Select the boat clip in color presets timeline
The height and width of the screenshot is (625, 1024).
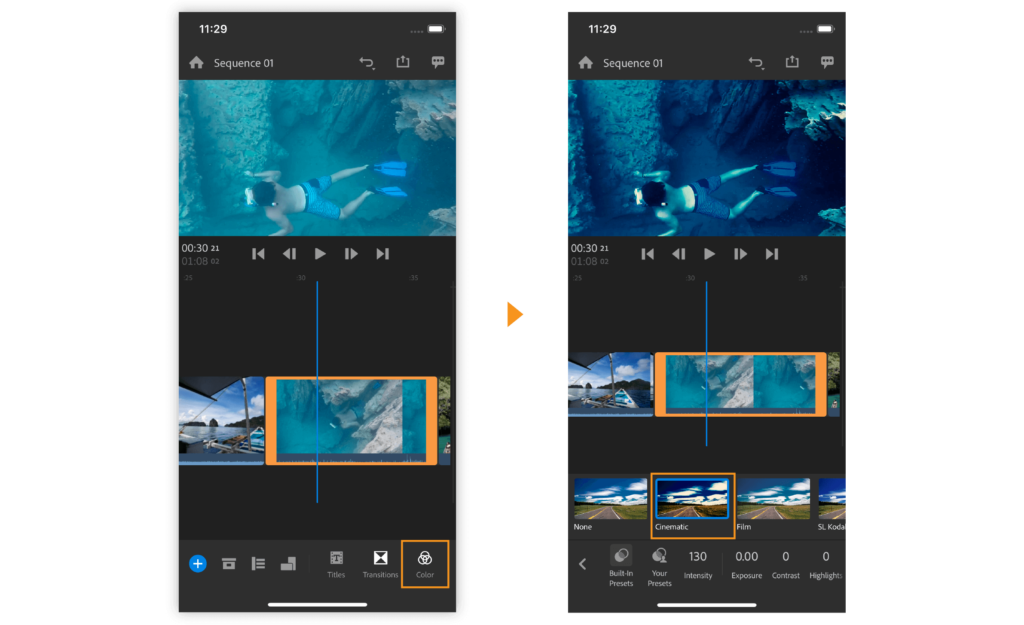click(611, 384)
